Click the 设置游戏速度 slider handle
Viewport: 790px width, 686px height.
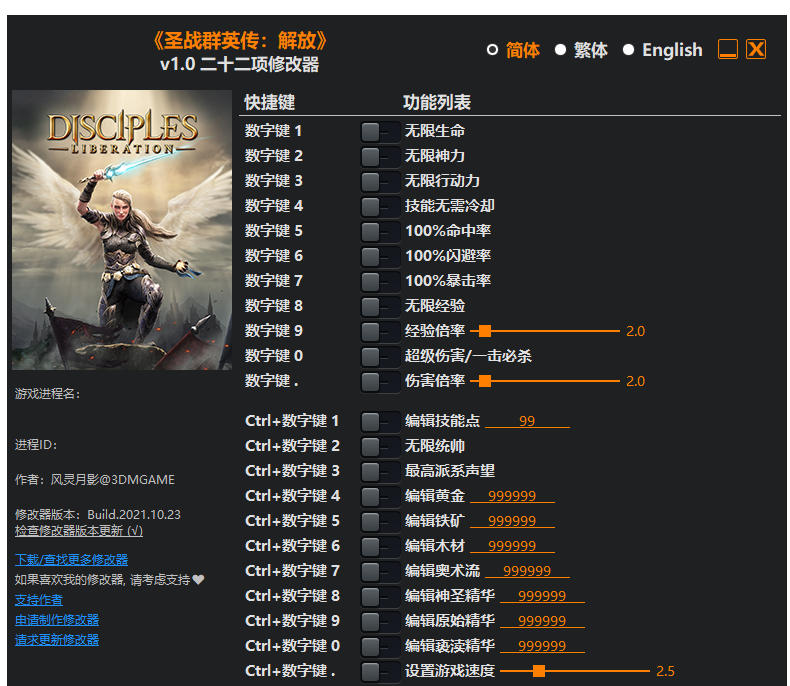(x=539, y=671)
